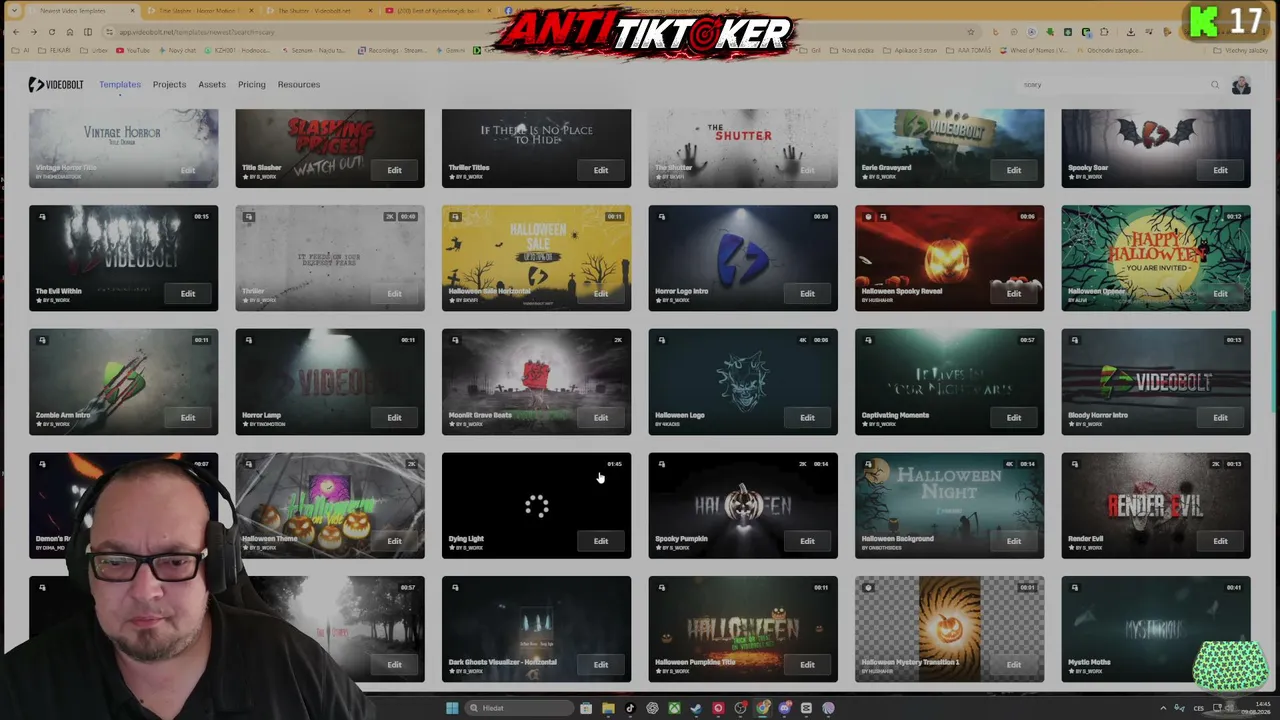Click the browser address bar
Image resolution: width=1280 pixels, height=720 pixels.
(540, 32)
